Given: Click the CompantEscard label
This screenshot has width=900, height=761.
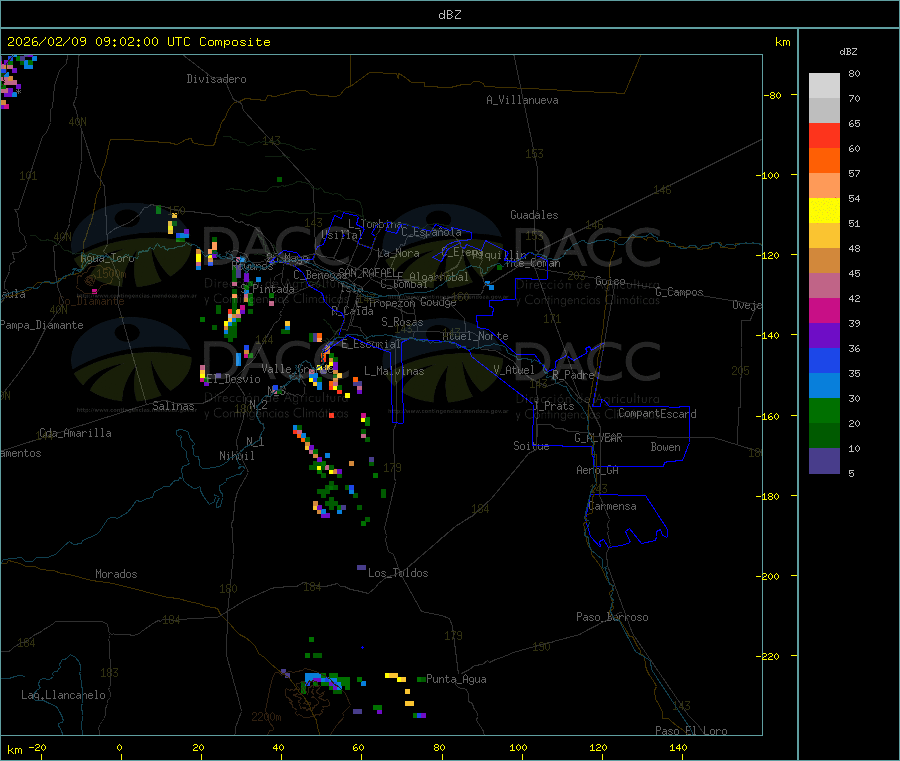Looking at the screenshot, I should (x=657, y=414).
